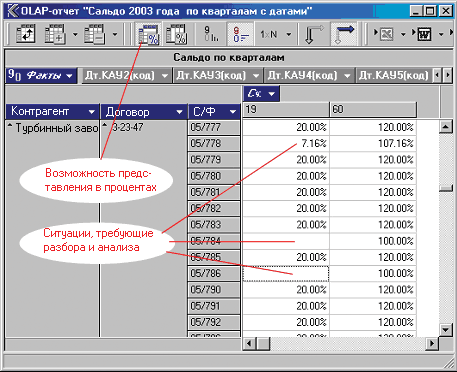Click the expand table rows icon
The width and height of the screenshot is (457, 372).
coord(54,34)
